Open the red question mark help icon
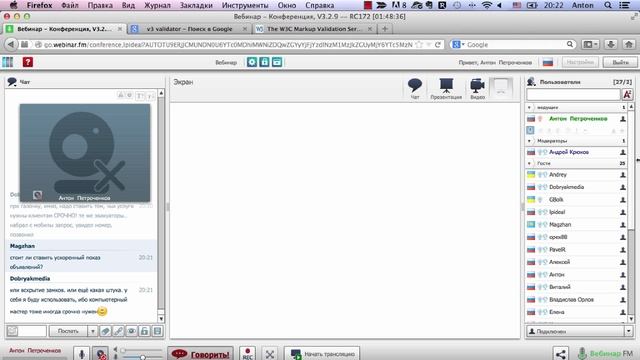640x360 pixels. (28, 62)
